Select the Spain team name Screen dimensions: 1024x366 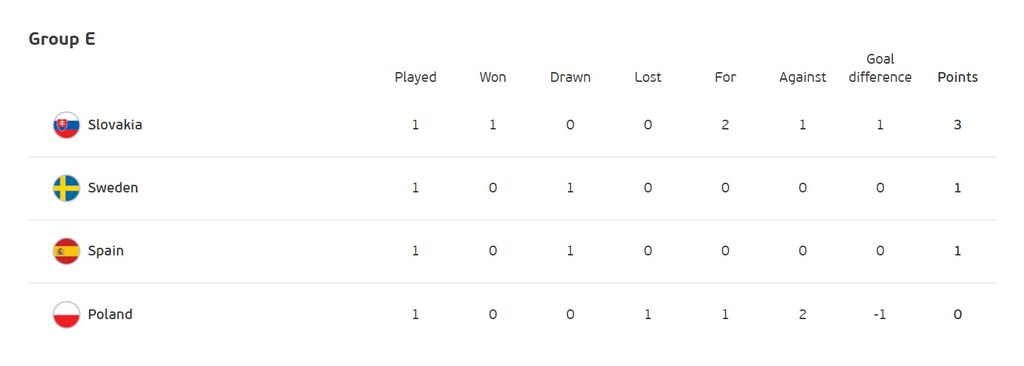pos(106,251)
